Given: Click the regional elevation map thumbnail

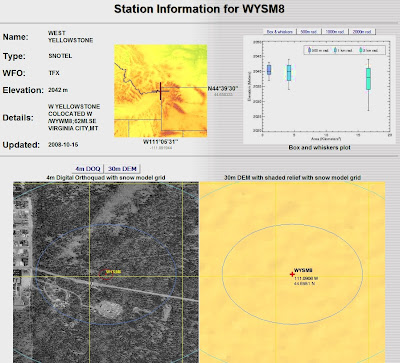Looking at the screenshot, I should click(161, 91).
